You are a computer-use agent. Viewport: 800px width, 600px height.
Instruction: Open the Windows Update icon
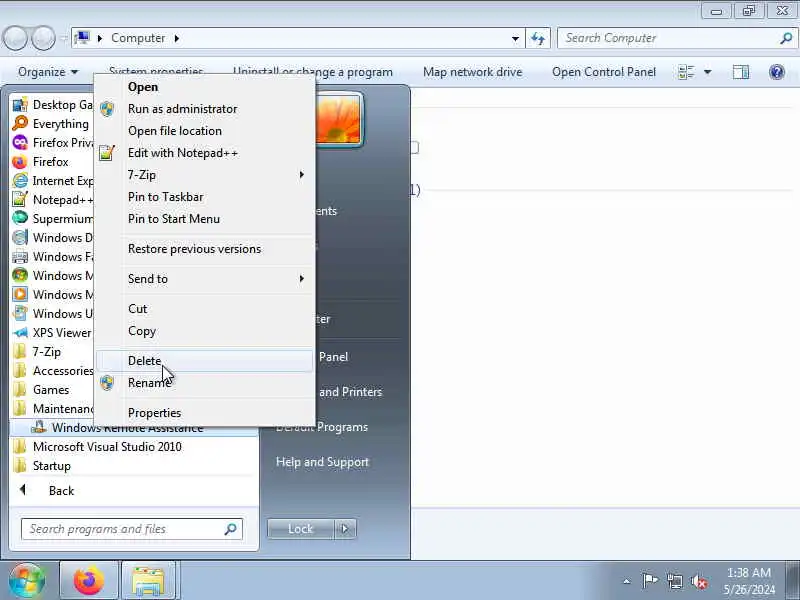point(20,313)
